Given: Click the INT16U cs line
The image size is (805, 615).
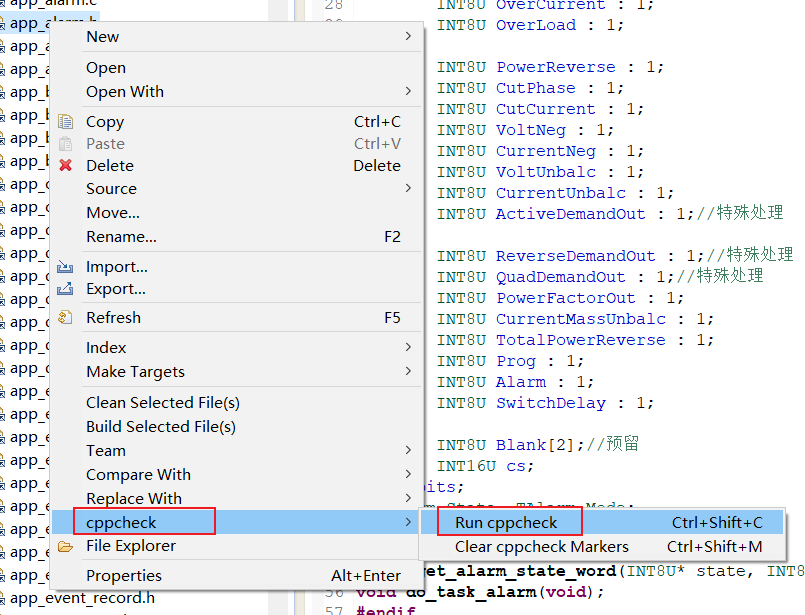Looking at the screenshot, I should coord(485,466).
